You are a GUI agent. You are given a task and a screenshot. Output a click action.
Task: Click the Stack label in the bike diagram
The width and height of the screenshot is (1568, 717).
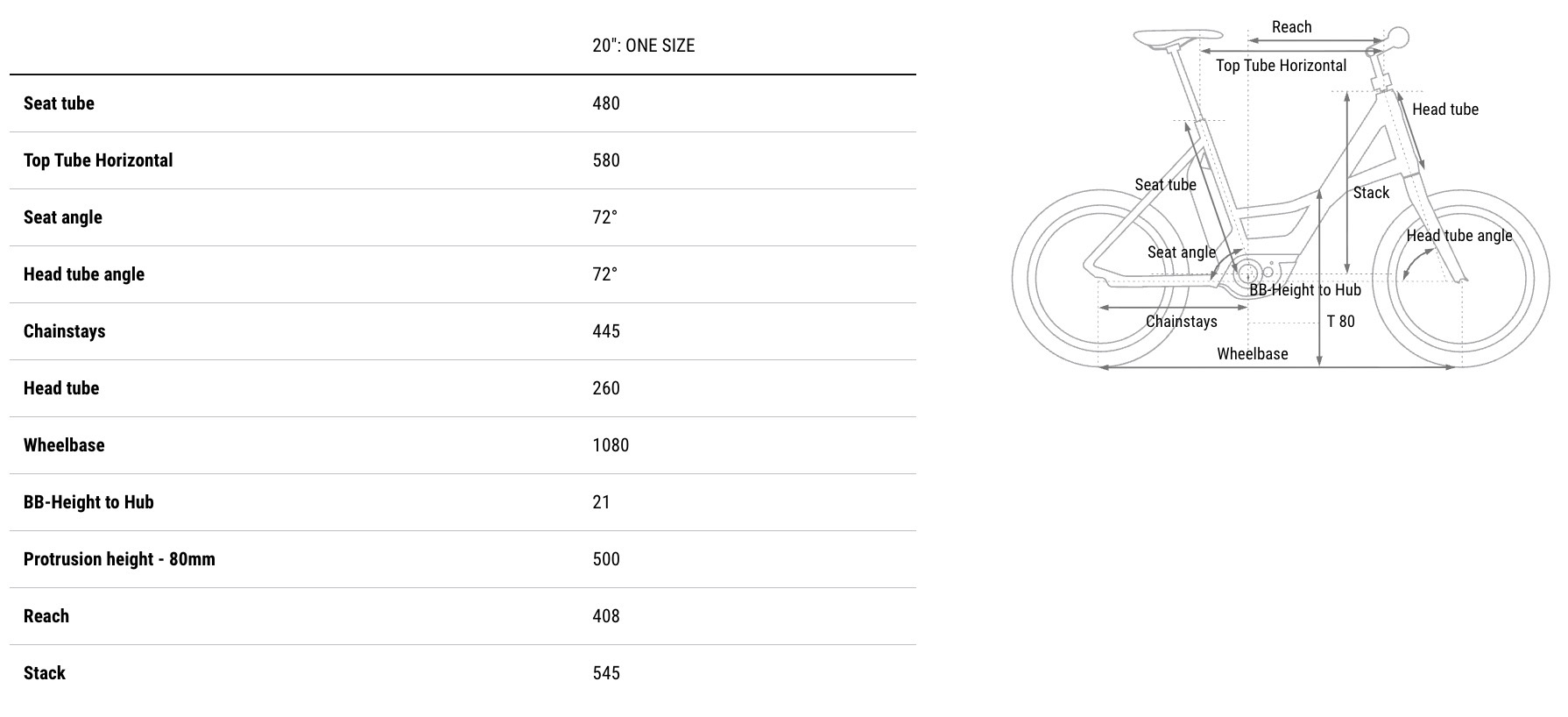pos(1371,193)
